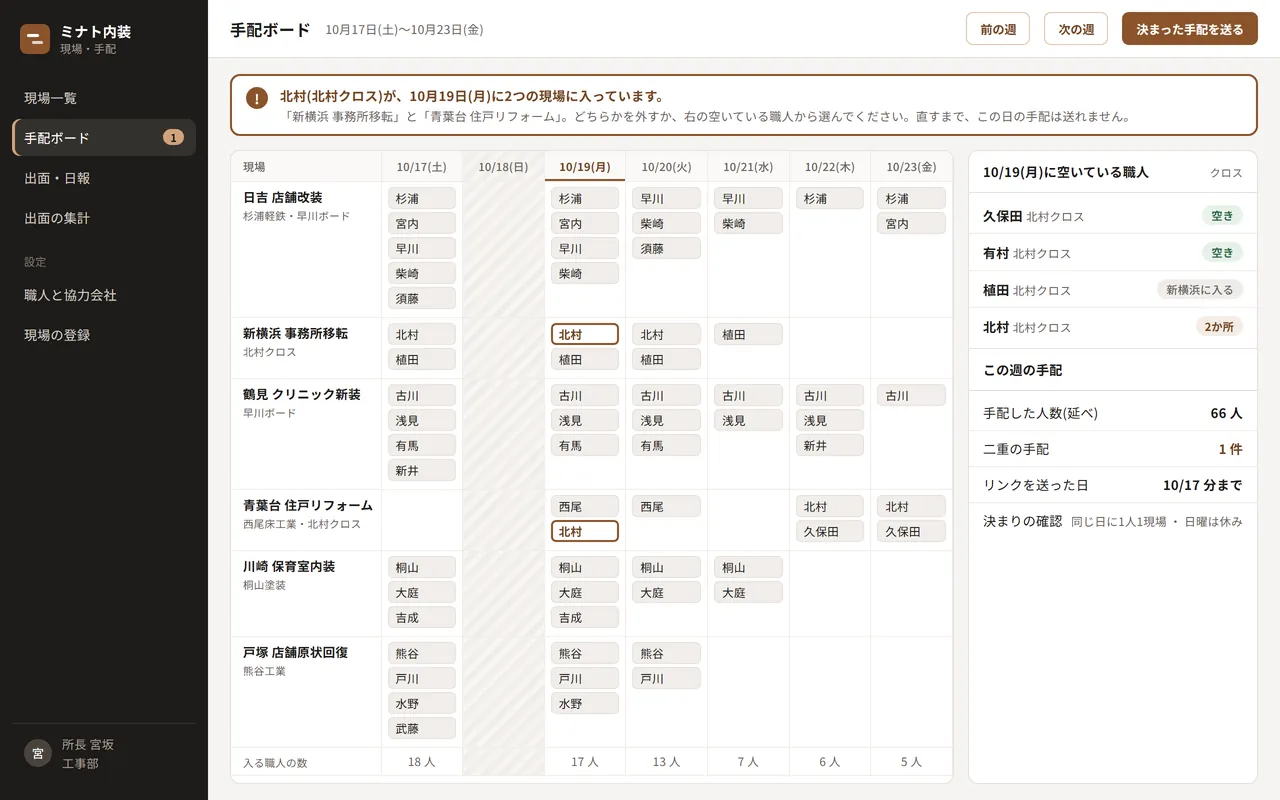Click 17 人 total under 10/19

click(585, 762)
